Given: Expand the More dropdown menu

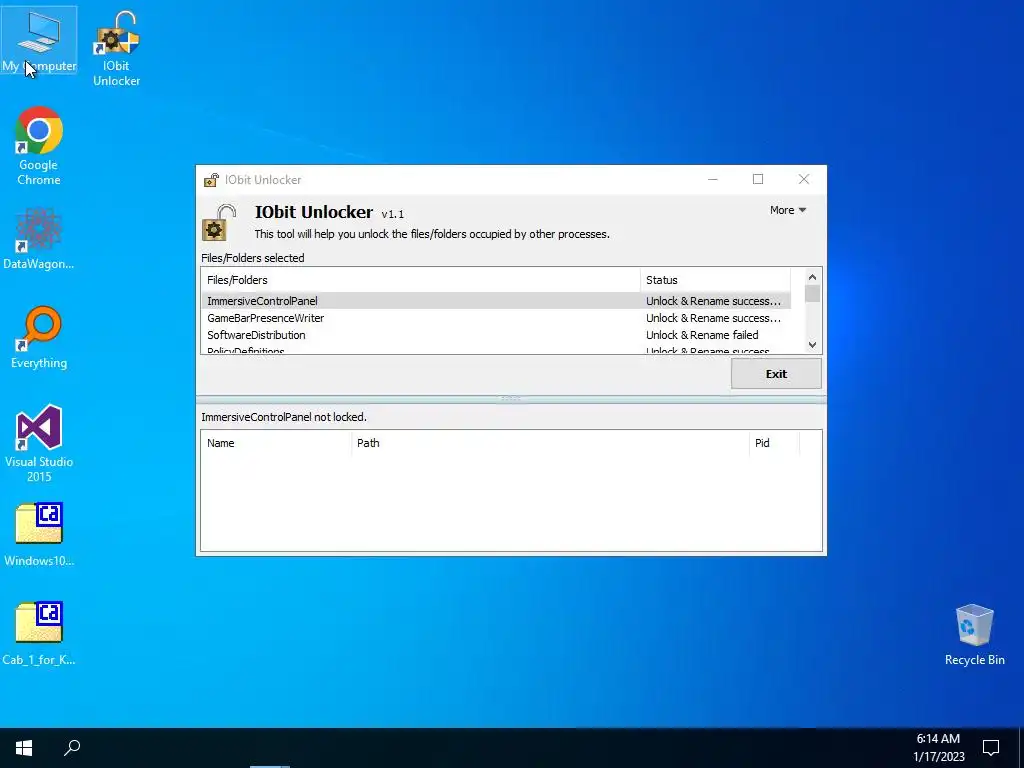Looking at the screenshot, I should tap(788, 210).
